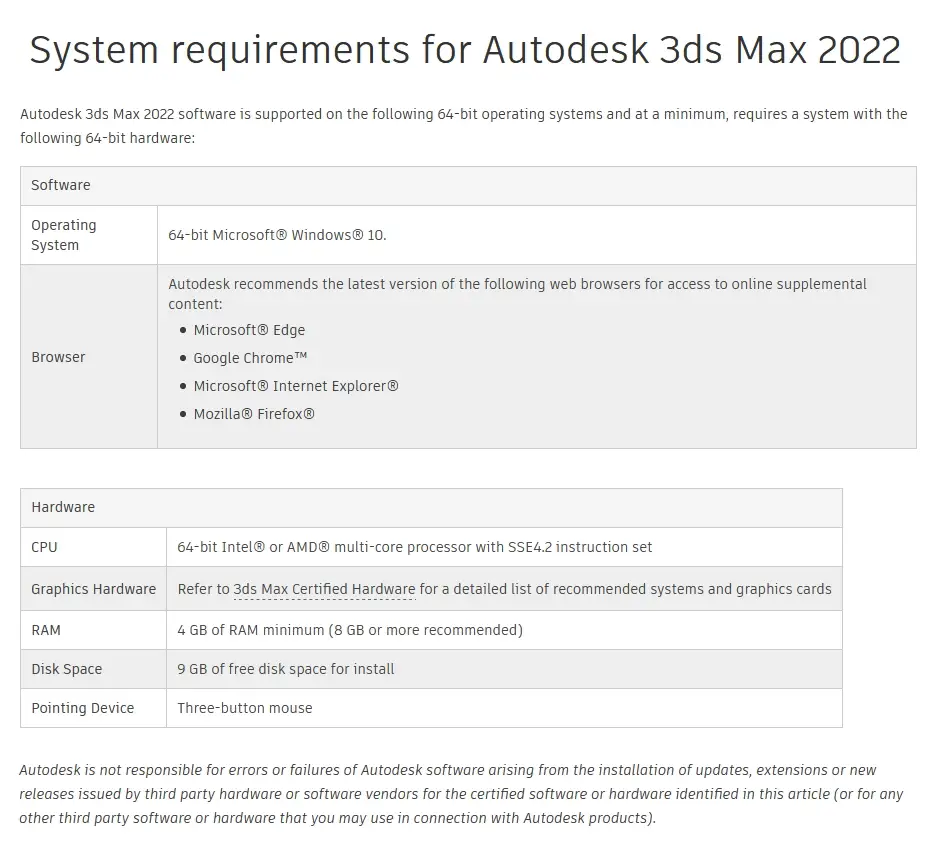Click the Graphics Hardware row label
Viewport: 950px width, 865px height.
pyautogui.click(x=93, y=589)
